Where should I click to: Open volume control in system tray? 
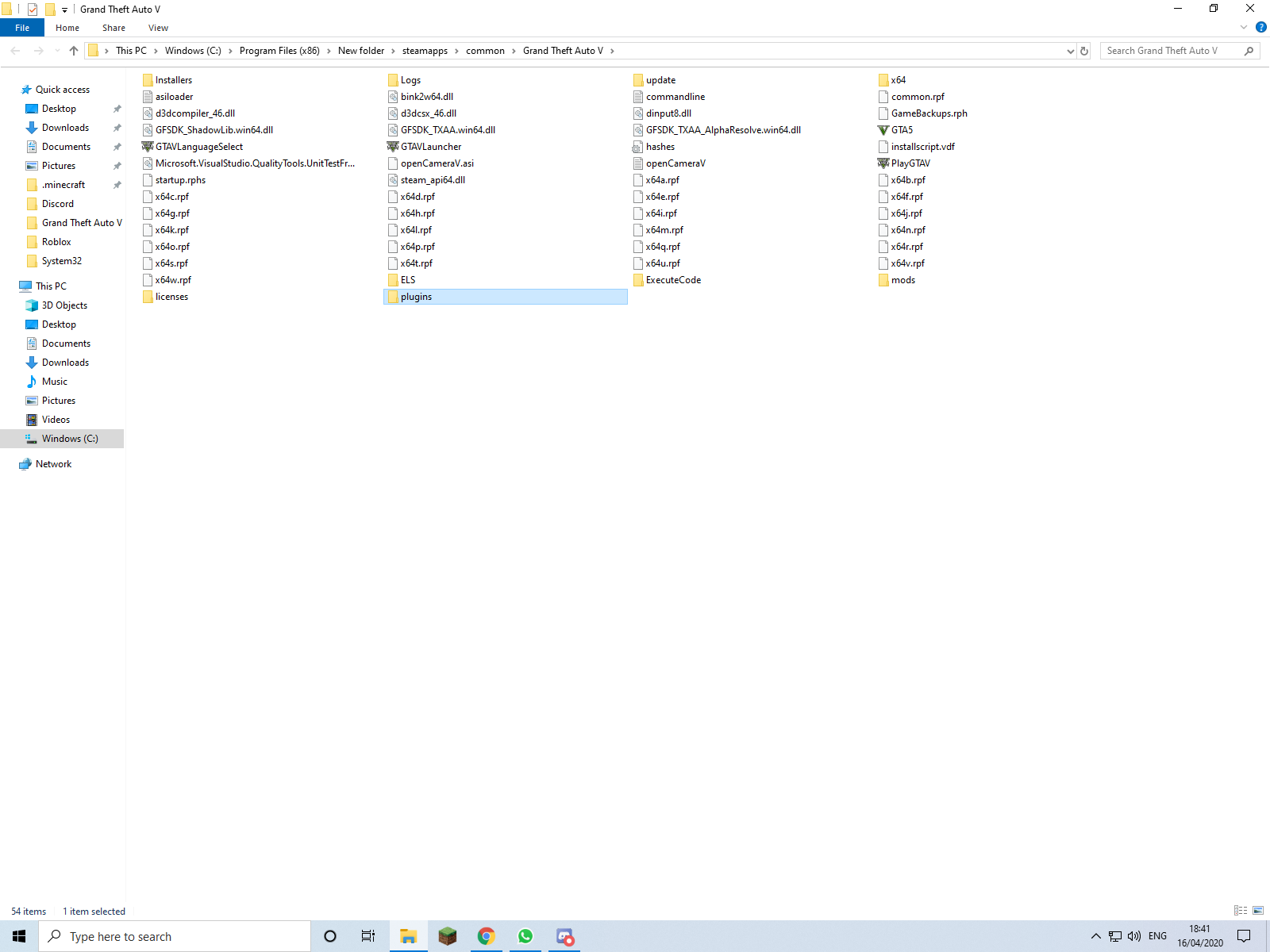1134,936
